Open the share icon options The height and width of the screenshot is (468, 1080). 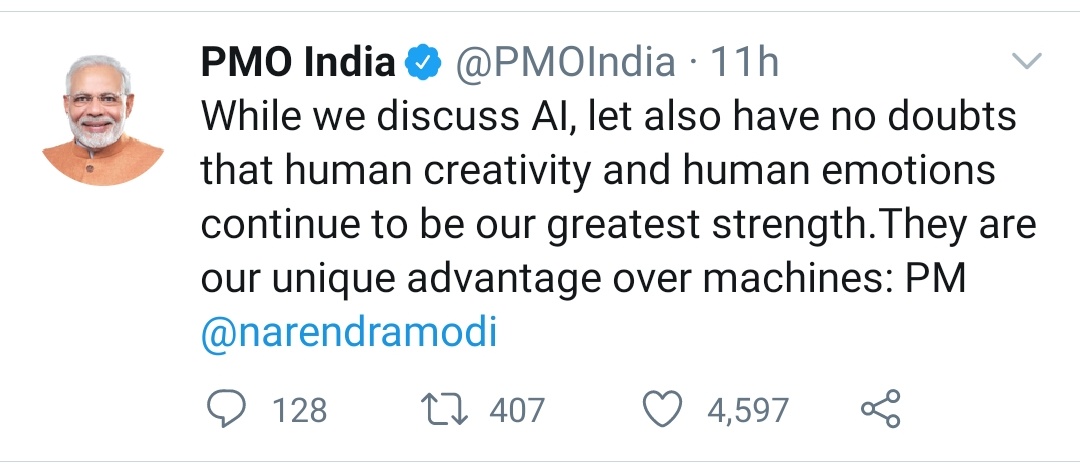coord(880,409)
